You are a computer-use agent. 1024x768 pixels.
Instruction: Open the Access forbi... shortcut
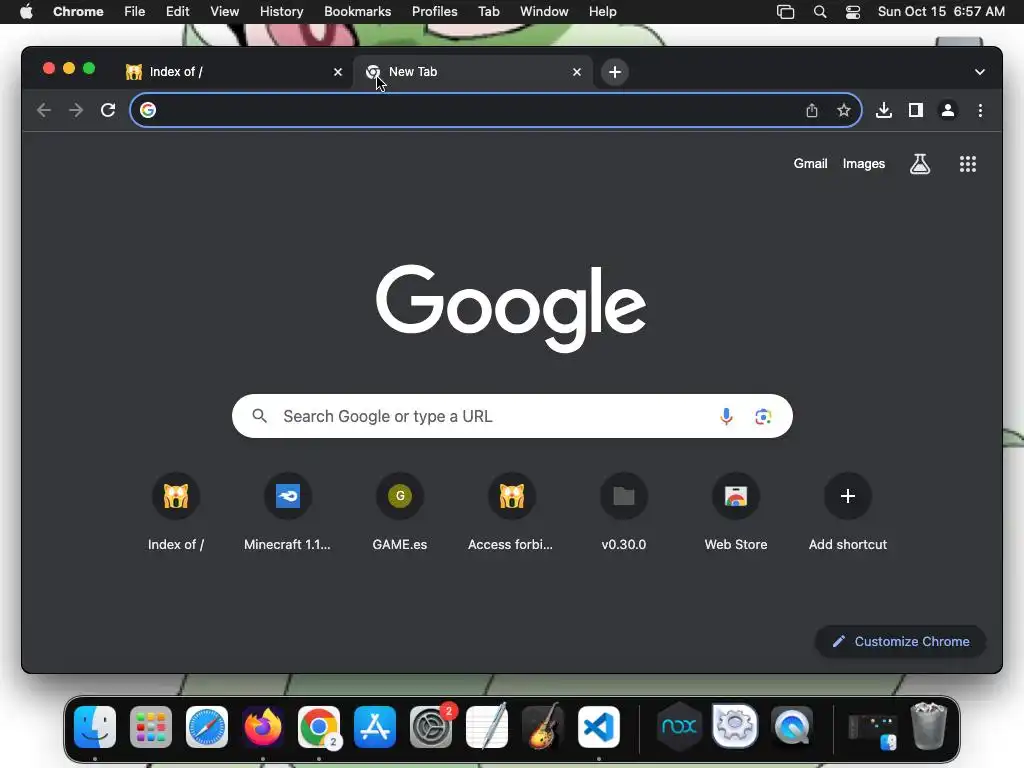tap(511, 513)
